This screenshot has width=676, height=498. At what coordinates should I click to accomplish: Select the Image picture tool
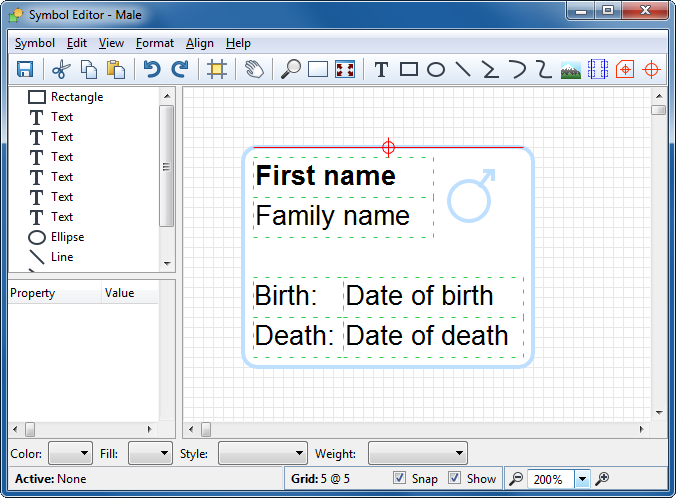point(571,69)
